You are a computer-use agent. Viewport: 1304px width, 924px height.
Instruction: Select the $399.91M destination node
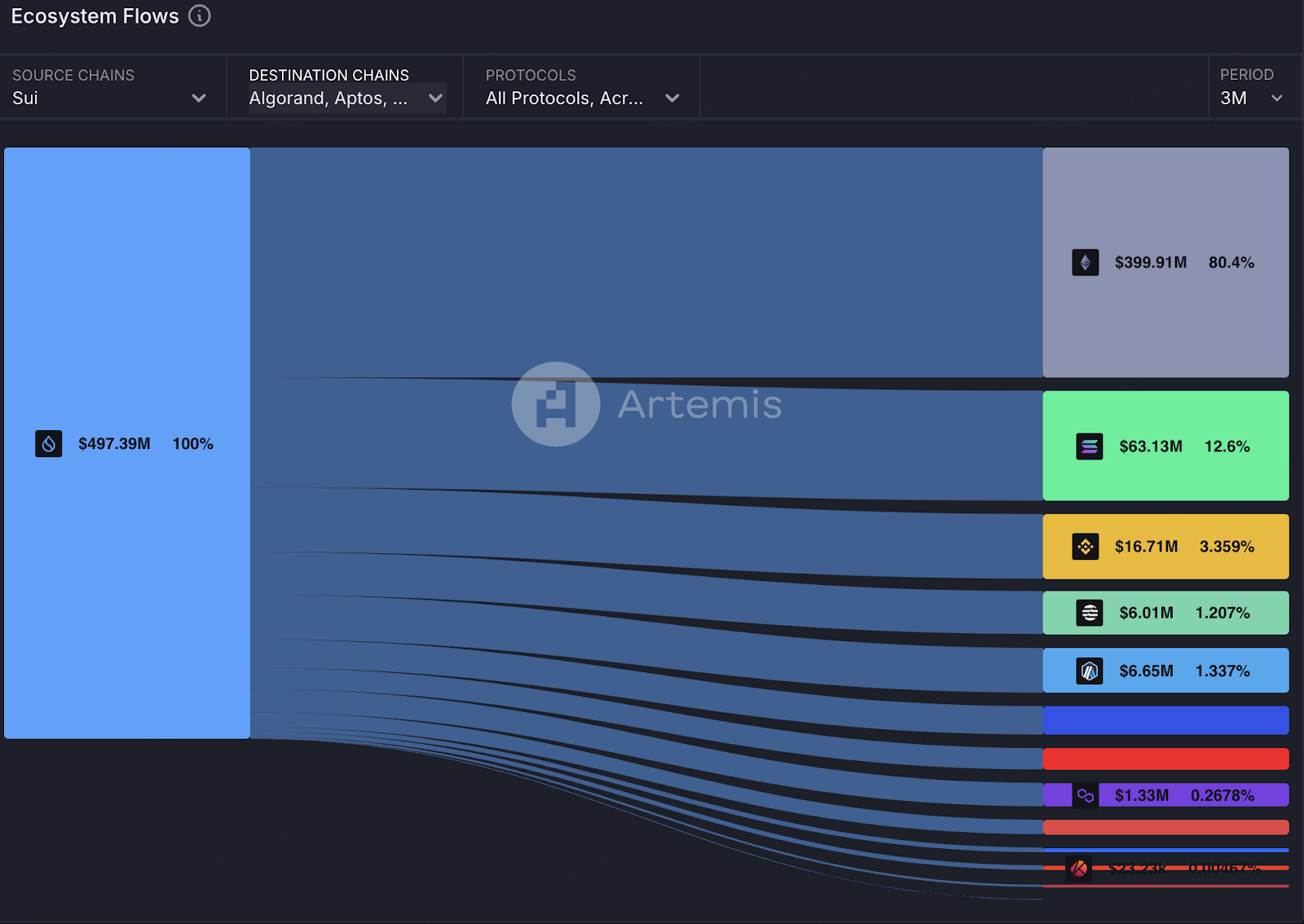click(x=1166, y=262)
